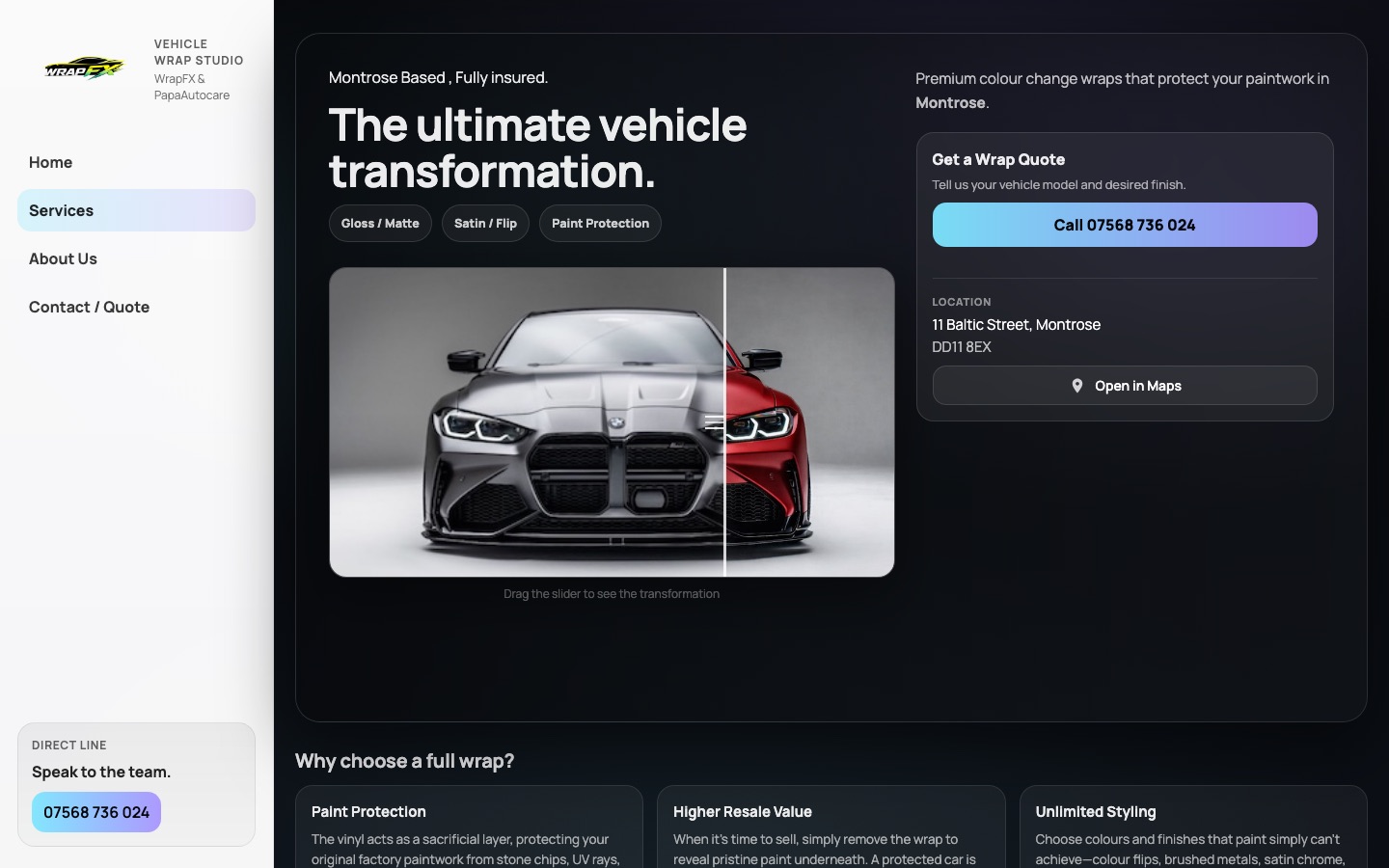
Task: Click the Unlimited Styling card heading
Action: point(1096,812)
